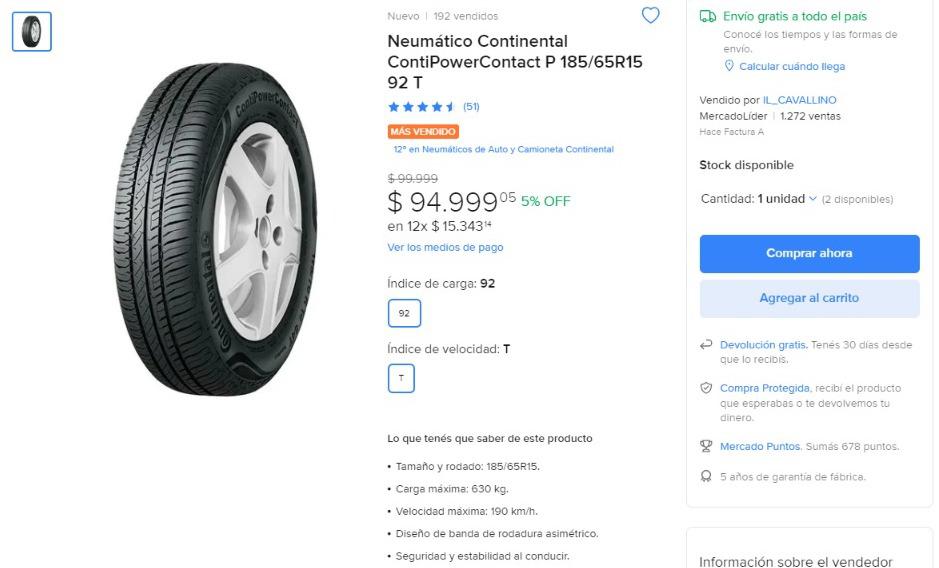Click the warranty ribbon icon

tap(707, 477)
